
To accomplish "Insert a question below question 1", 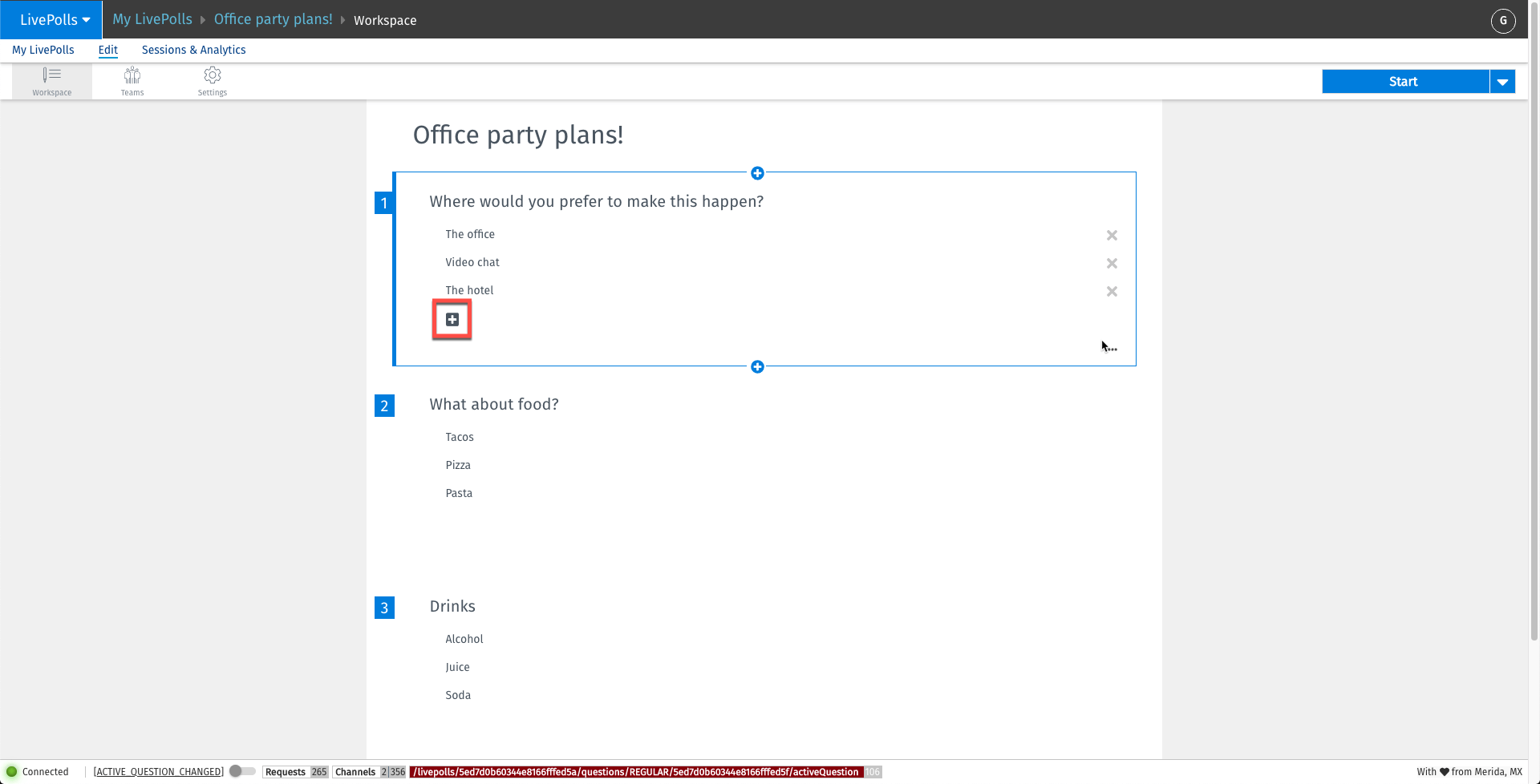I will (x=757, y=367).
